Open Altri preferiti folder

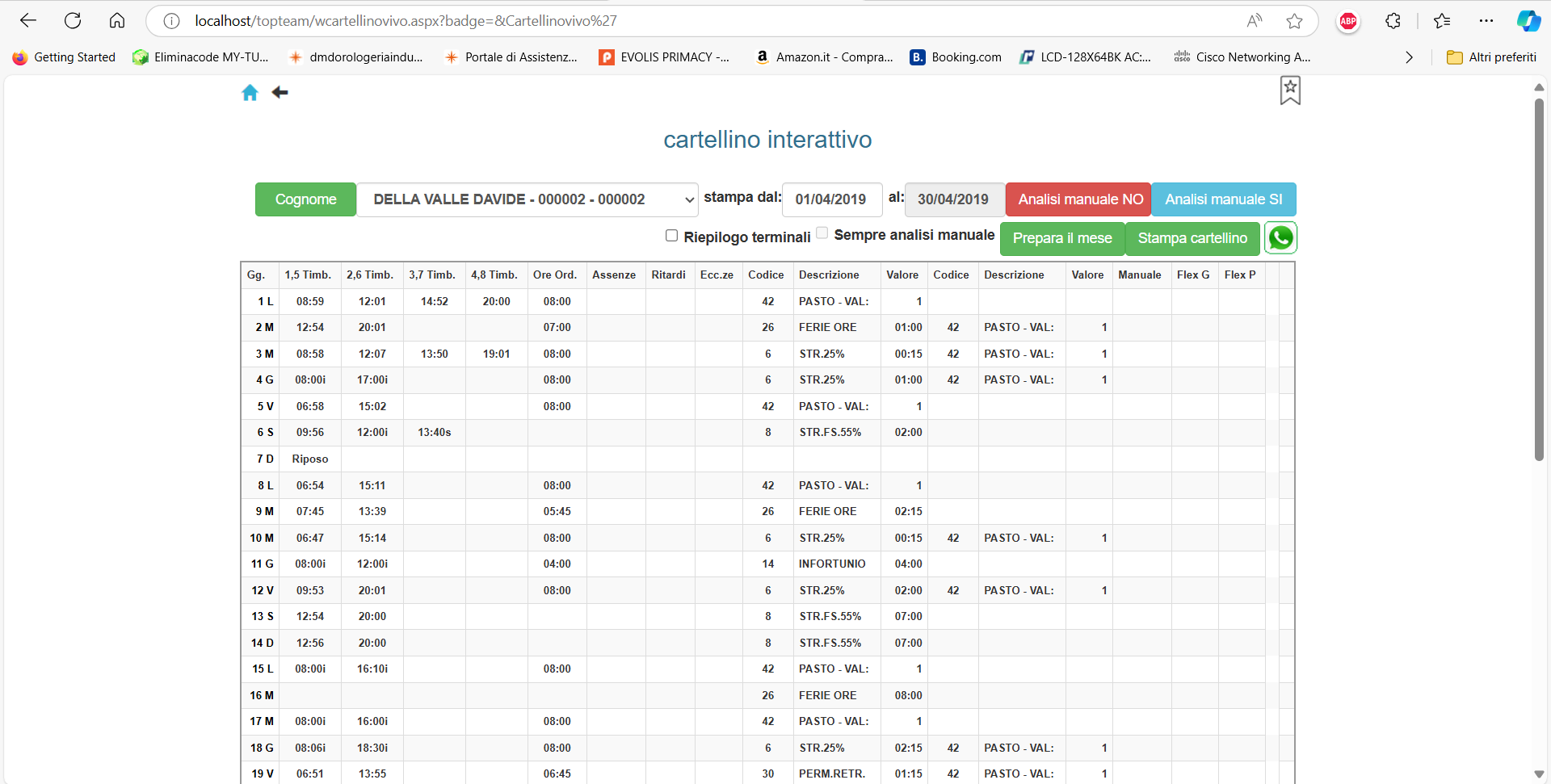(1492, 57)
